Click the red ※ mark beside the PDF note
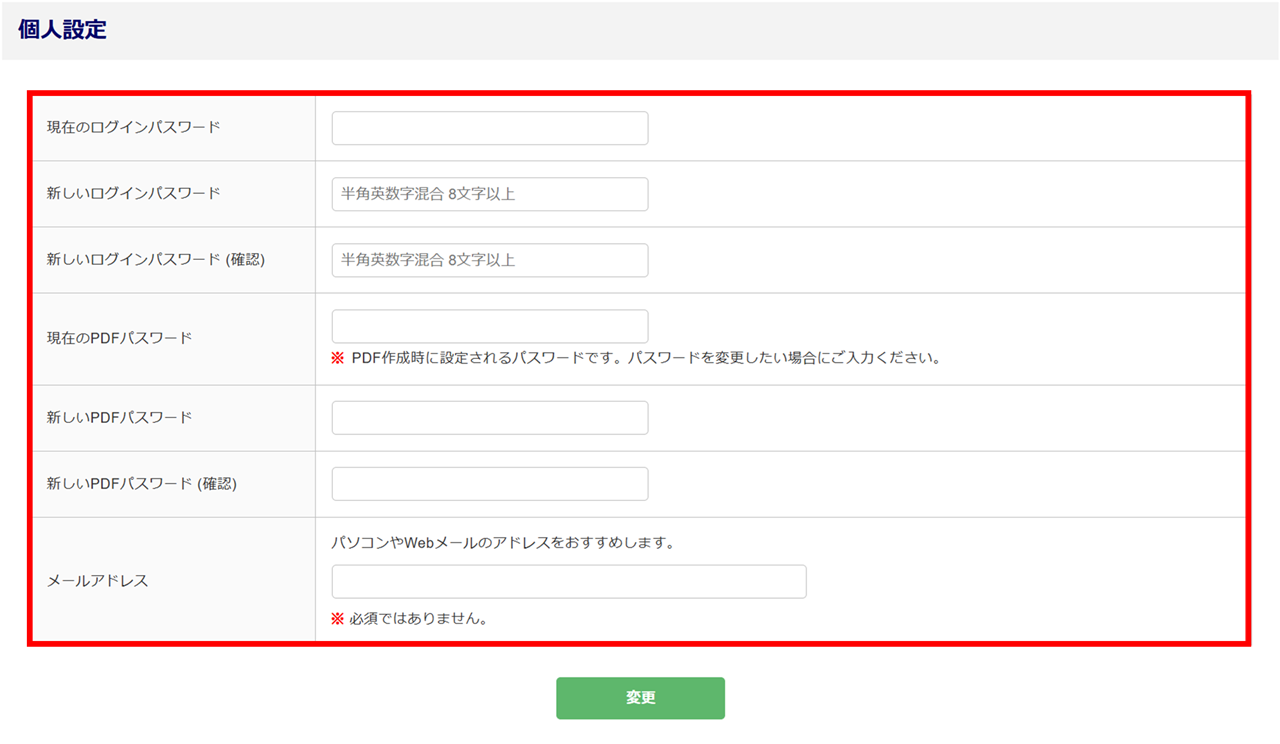 point(337,358)
